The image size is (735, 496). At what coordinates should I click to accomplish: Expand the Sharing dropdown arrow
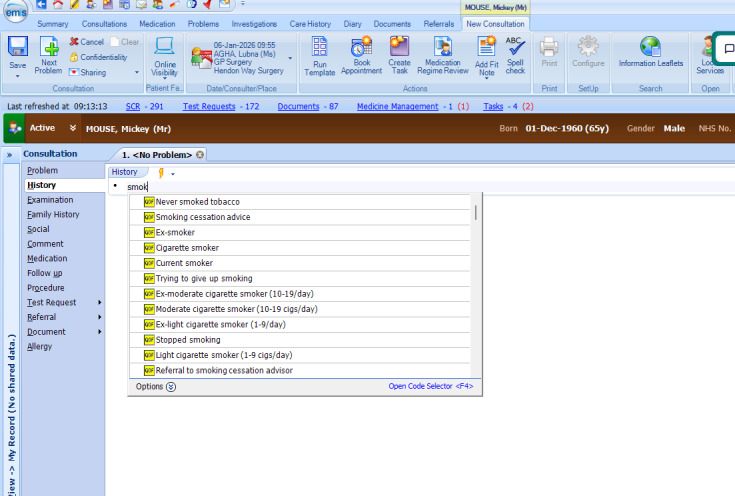click(137, 73)
